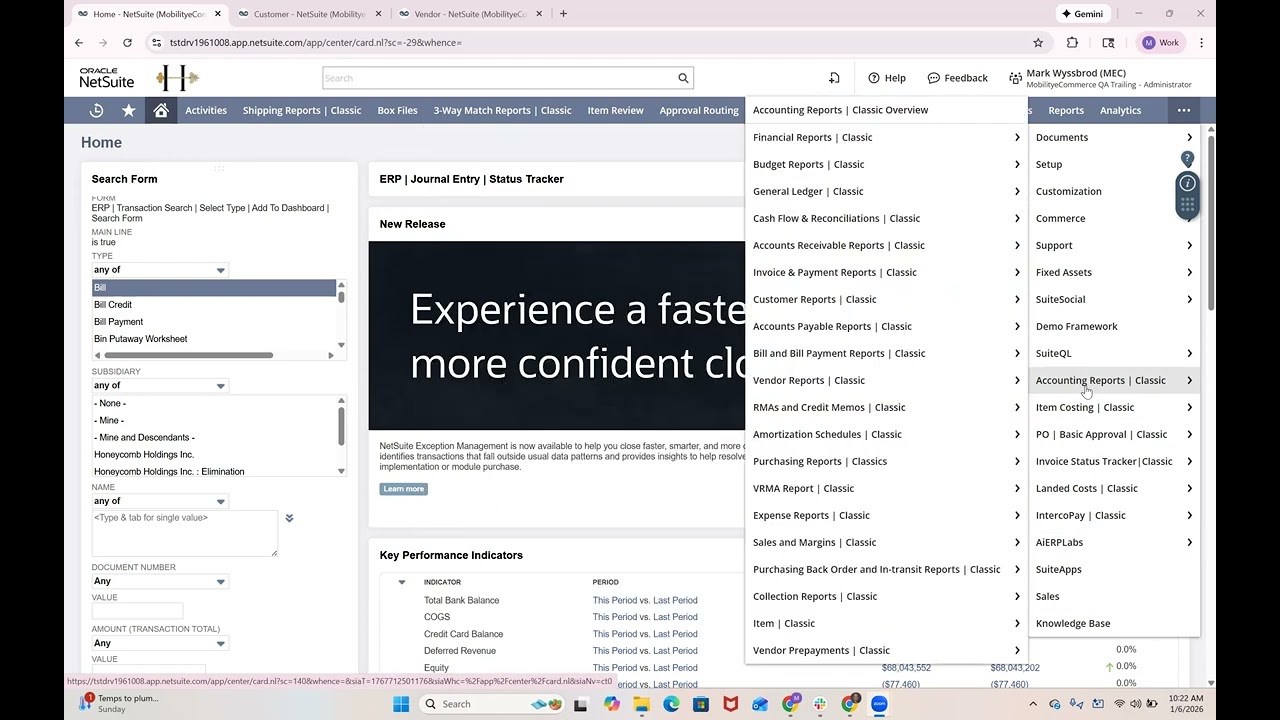Open Slack from the taskbar
Viewport: 1280px width, 720px height.
(820, 704)
